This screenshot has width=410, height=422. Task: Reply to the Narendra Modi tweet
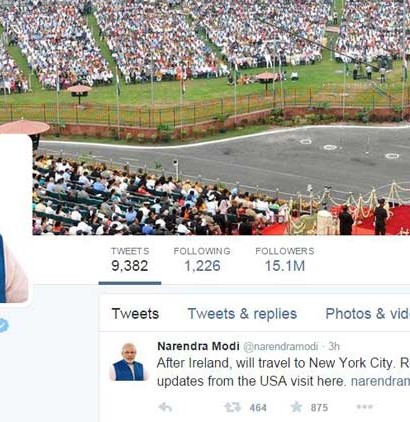(165, 407)
